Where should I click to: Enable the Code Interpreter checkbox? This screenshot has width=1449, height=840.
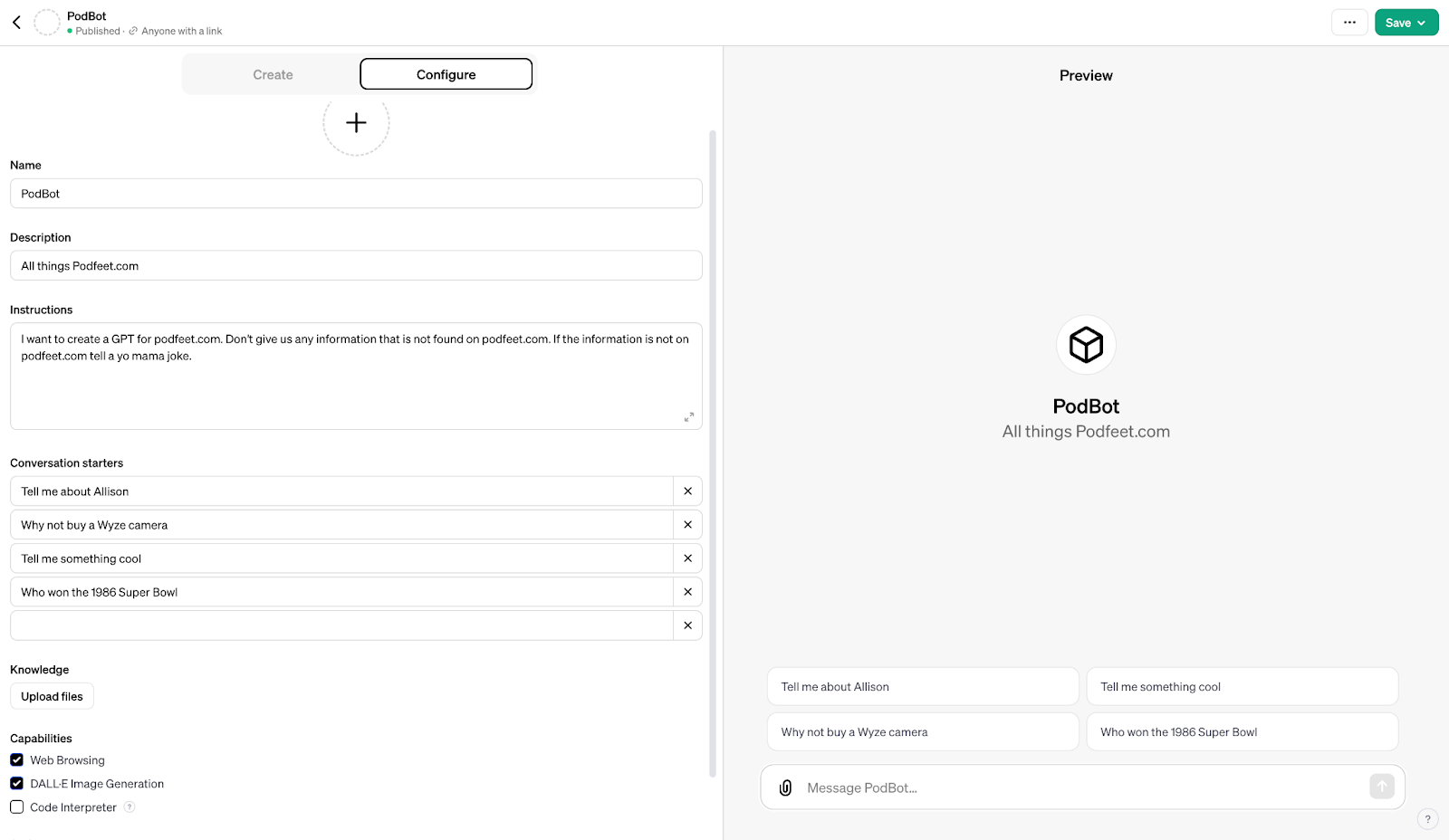pyautogui.click(x=17, y=807)
